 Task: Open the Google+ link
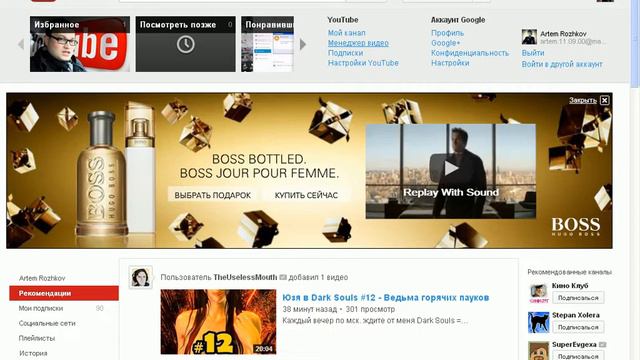coord(445,43)
